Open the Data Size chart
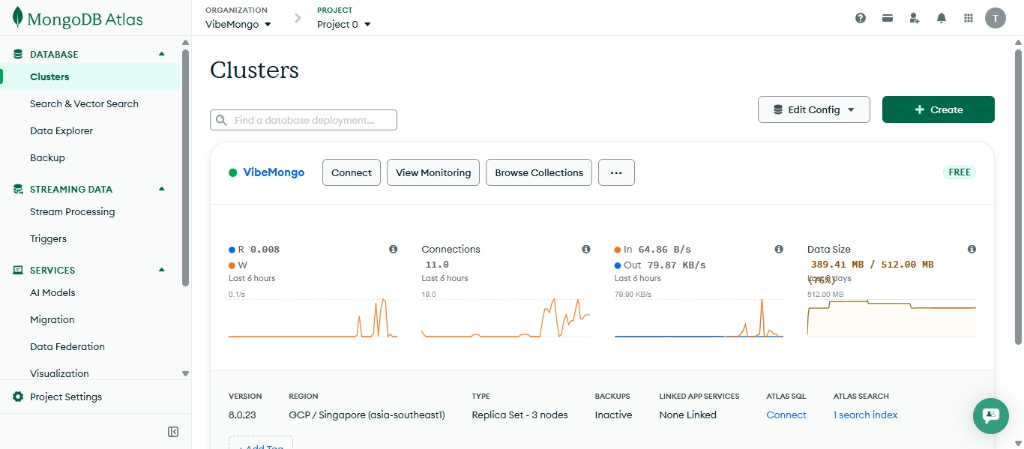 click(x=891, y=318)
